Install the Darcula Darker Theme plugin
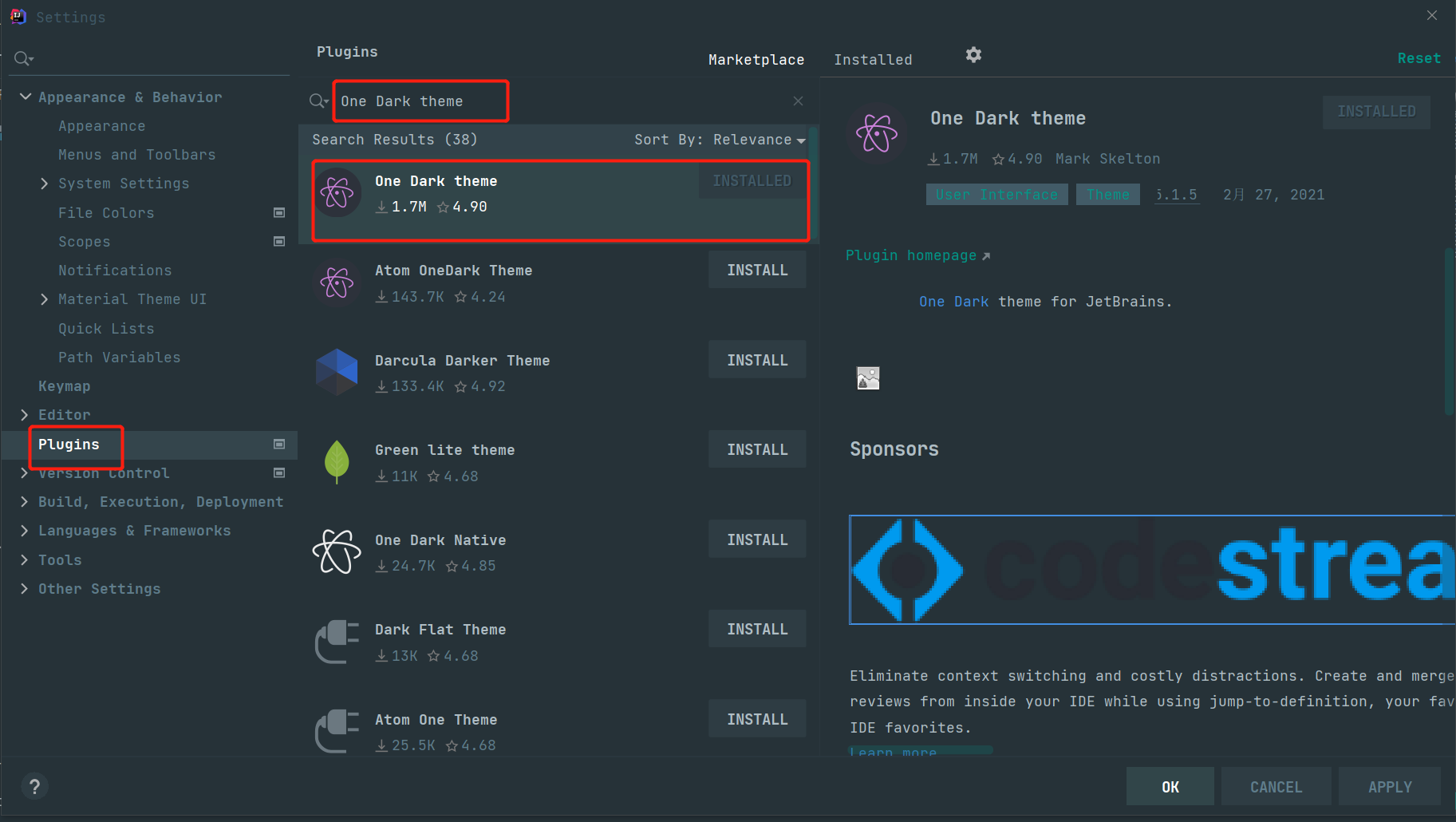The height and width of the screenshot is (822, 1456). click(757, 360)
